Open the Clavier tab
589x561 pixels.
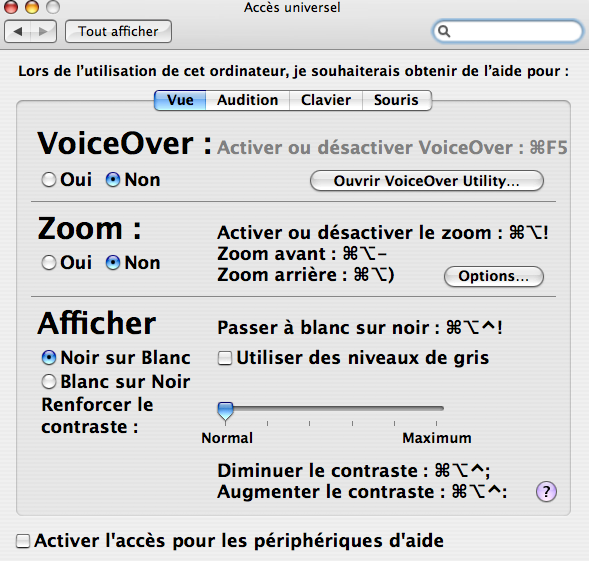click(326, 100)
